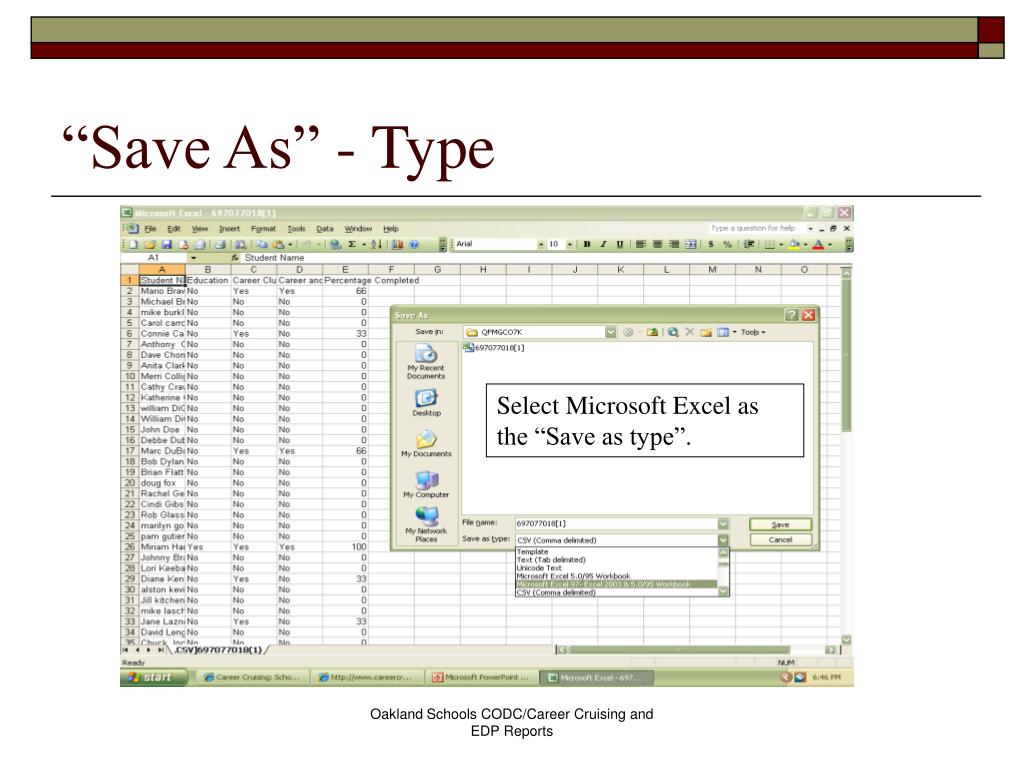The width and height of the screenshot is (1024, 768).
Task: Click the New workbook toolbar icon
Action: [x=133, y=244]
